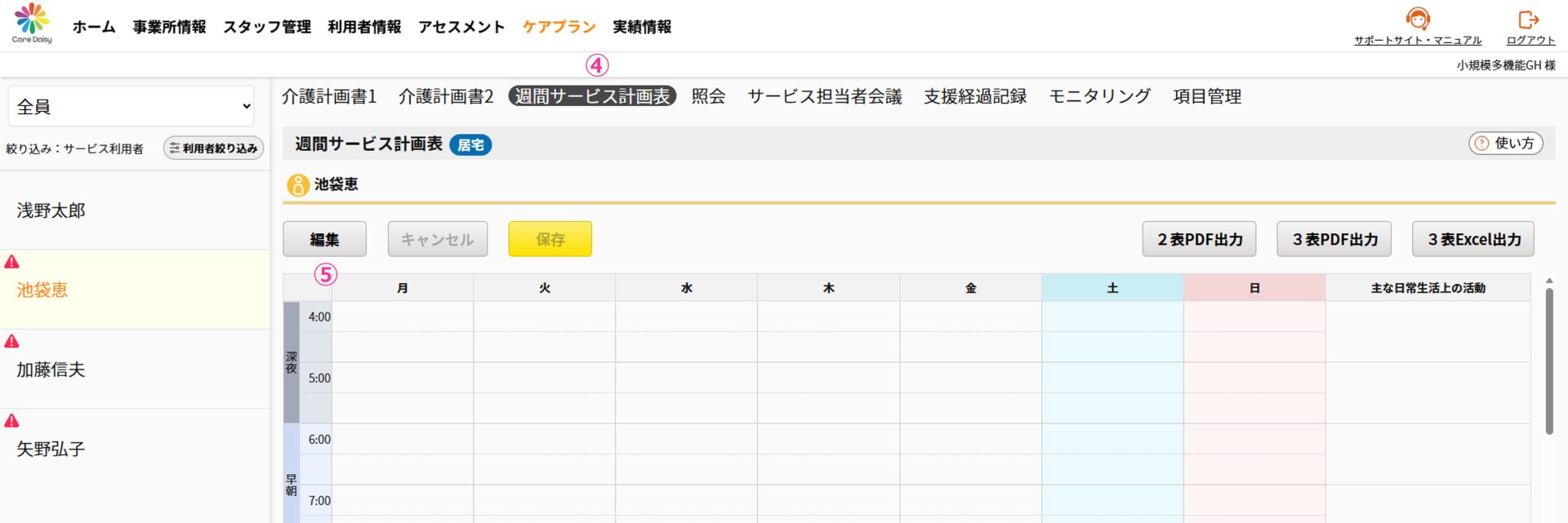Open the 利用者絞り込み filter
This screenshot has width=1568, height=523.
pos(213,148)
